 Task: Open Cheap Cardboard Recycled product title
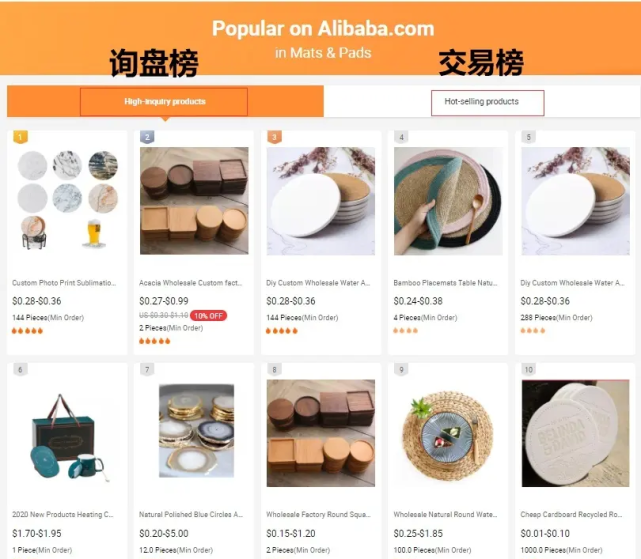pyautogui.click(x=572, y=514)
